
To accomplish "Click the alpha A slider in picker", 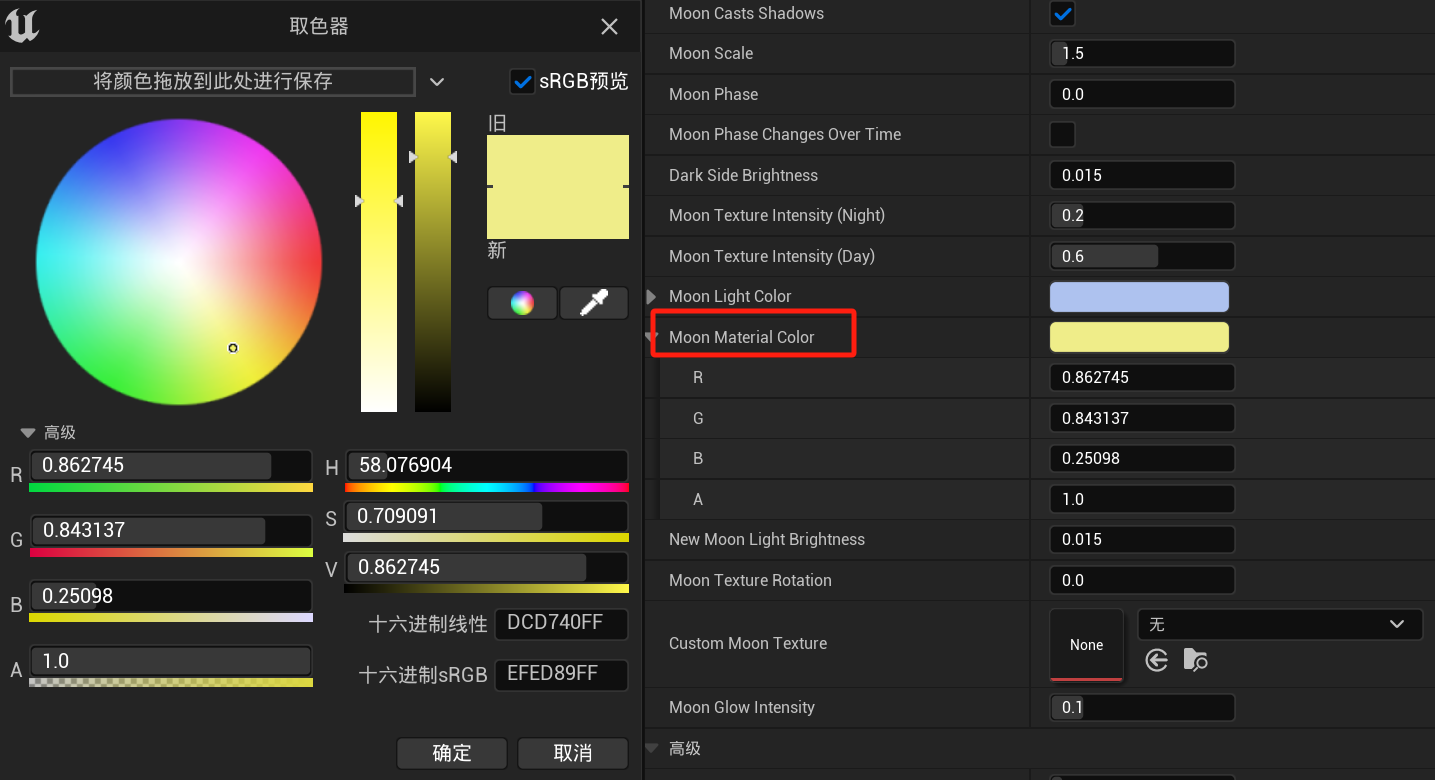I will coord(171,661).
